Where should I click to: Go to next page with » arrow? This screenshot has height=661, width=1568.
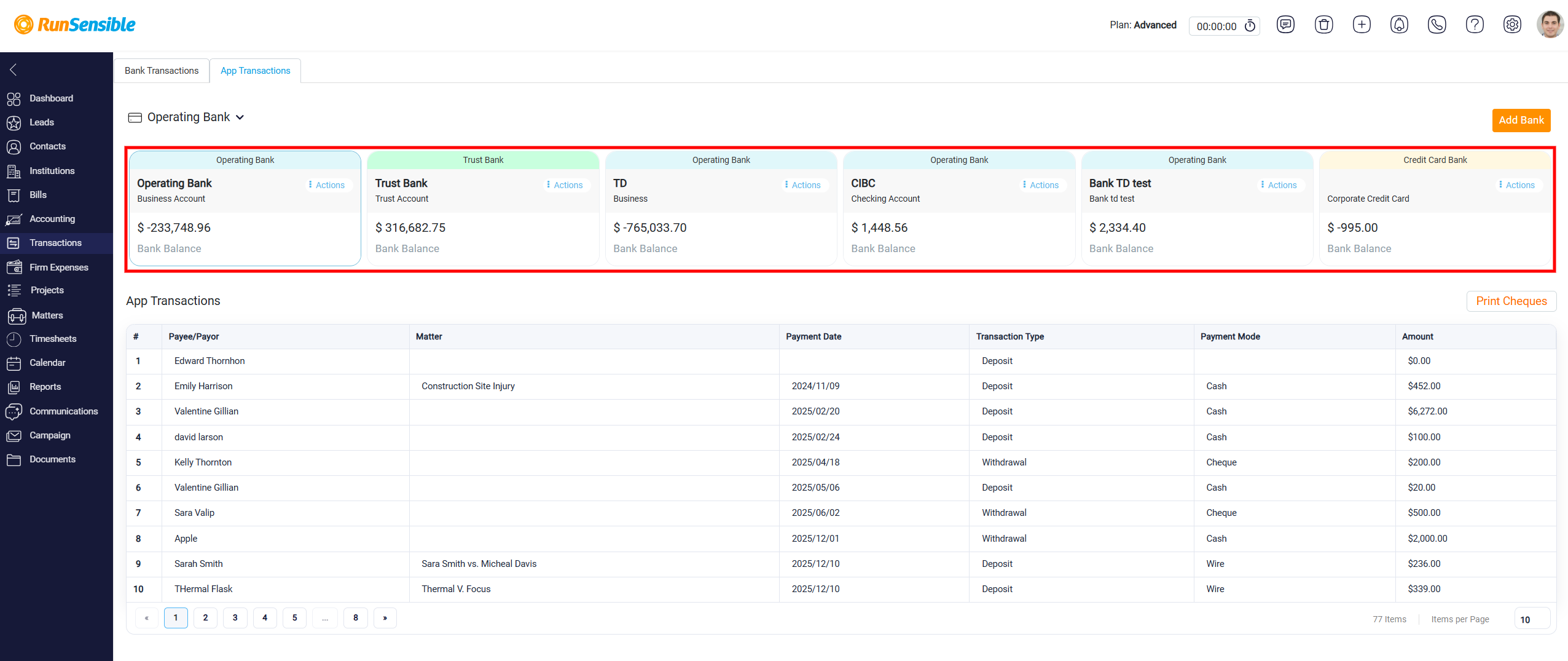click(385, 618)
